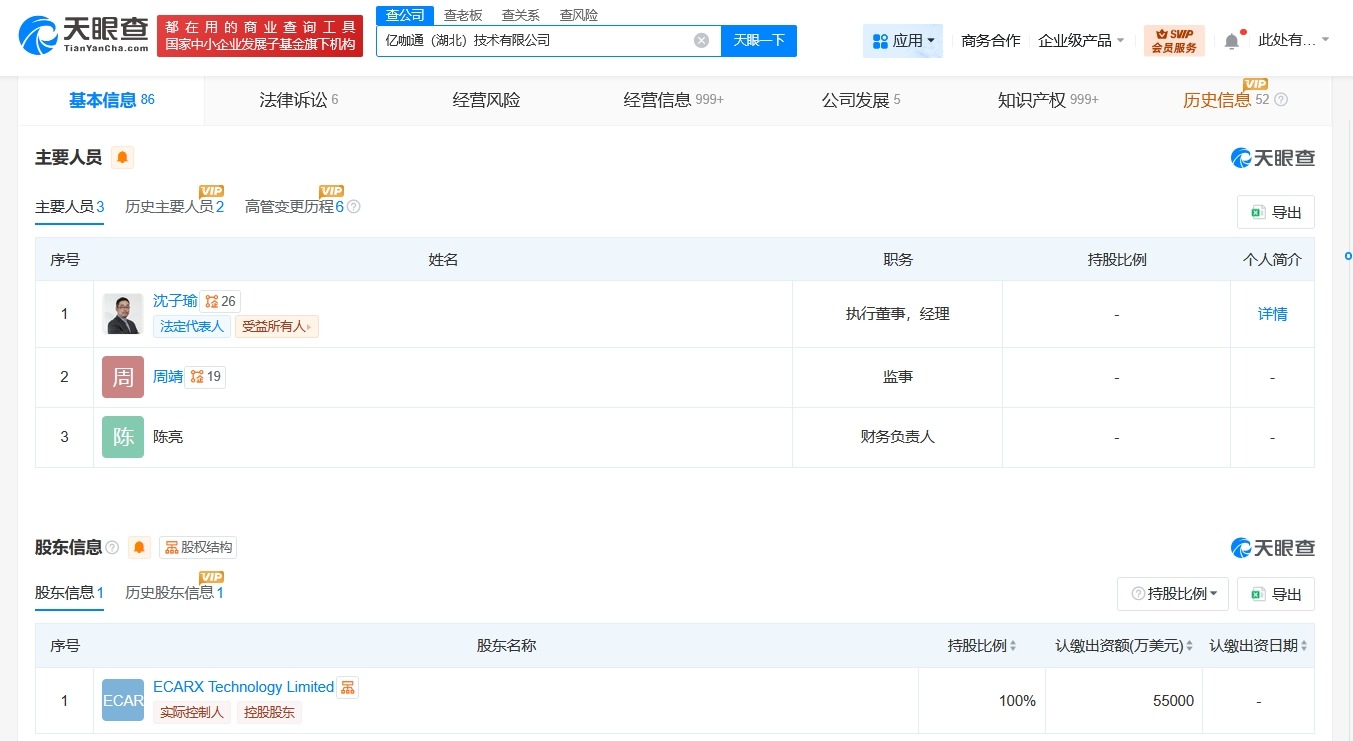
Task: Clear the search box with the X icon
Action: click(700, 41)
